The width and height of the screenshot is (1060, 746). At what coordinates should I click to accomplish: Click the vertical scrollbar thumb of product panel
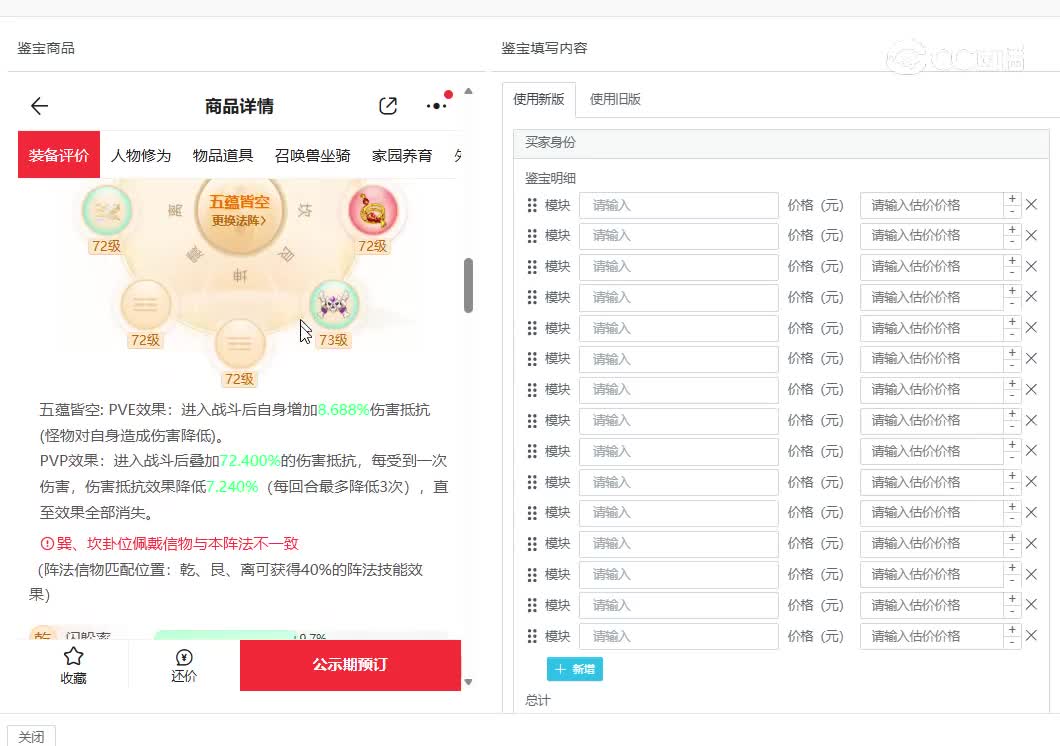click(468, 285)
